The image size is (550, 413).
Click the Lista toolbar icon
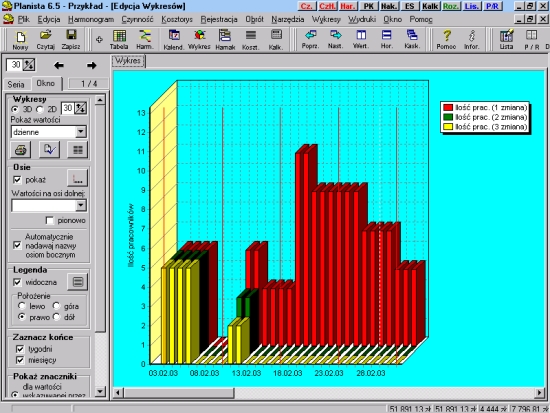coord(506,40)
